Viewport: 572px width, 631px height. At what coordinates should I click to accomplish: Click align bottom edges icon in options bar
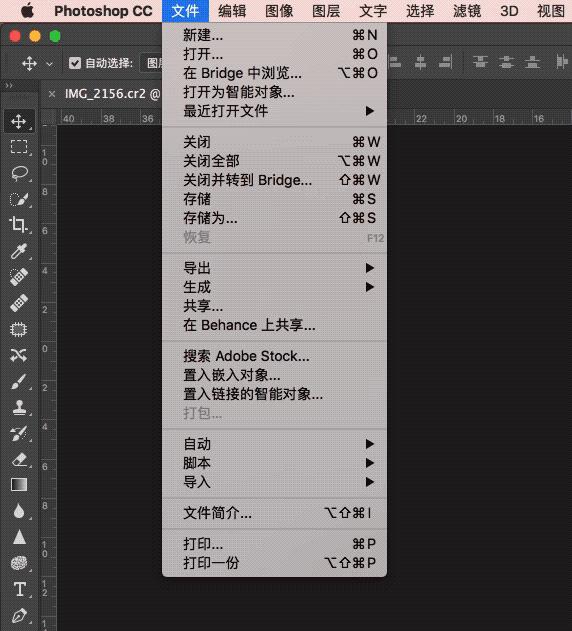click(x=446, y=62)
